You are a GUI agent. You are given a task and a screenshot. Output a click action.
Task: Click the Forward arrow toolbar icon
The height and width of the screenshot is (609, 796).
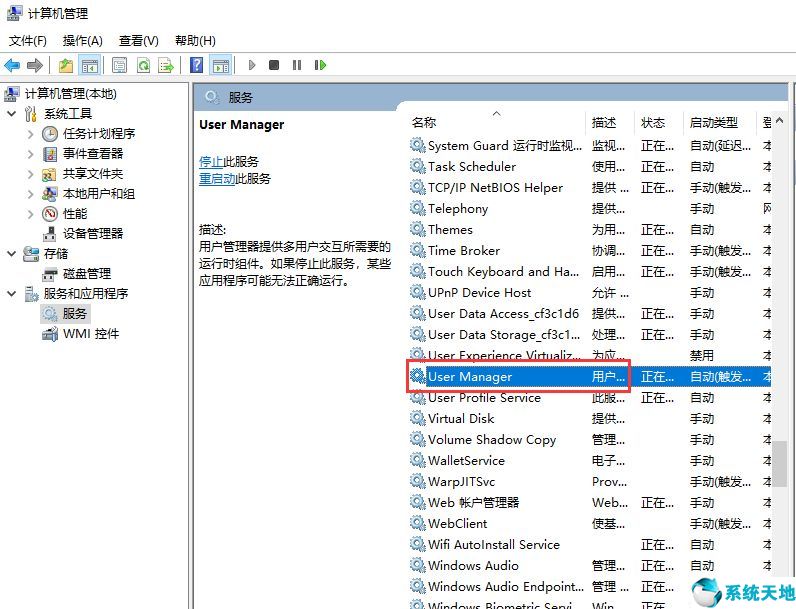click(35, 65)
